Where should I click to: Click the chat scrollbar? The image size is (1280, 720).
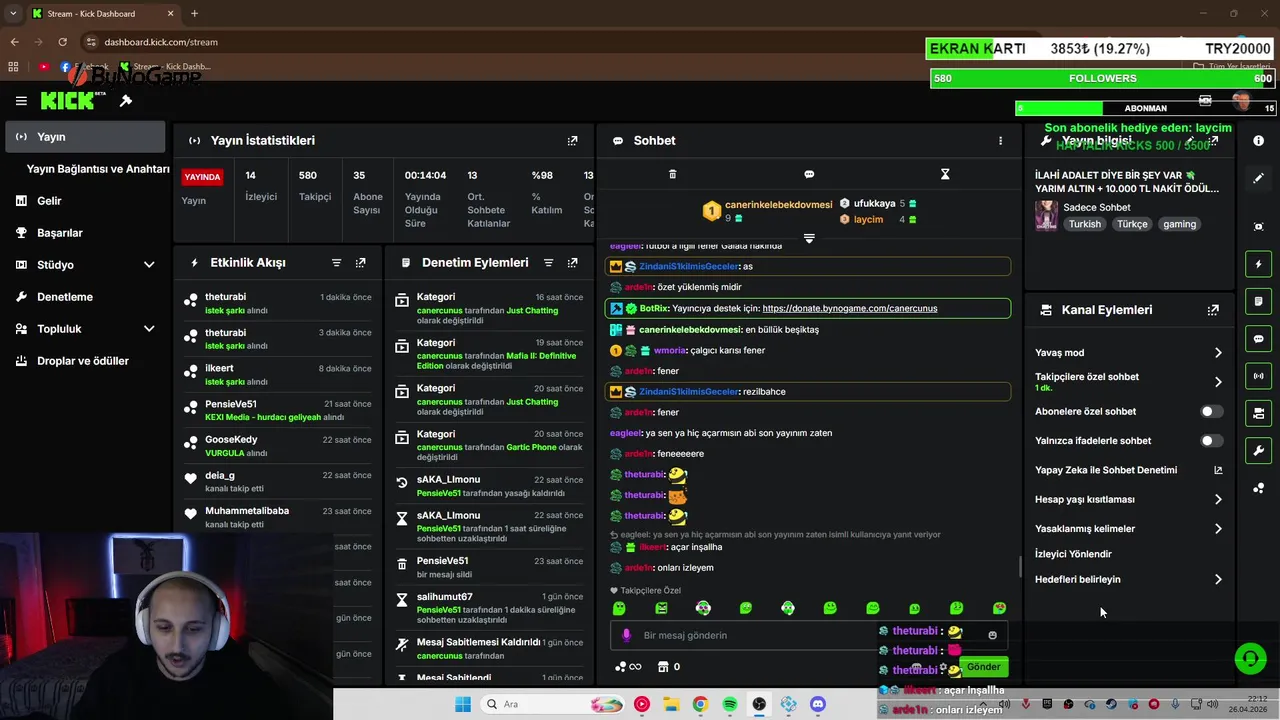coord(1020,566)
